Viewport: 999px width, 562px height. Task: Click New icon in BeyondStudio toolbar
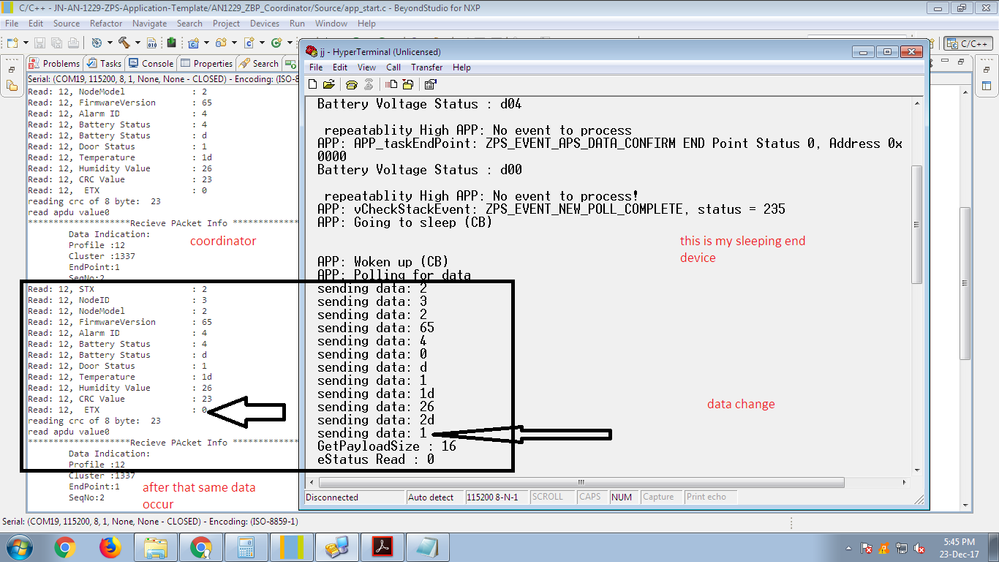12,43
